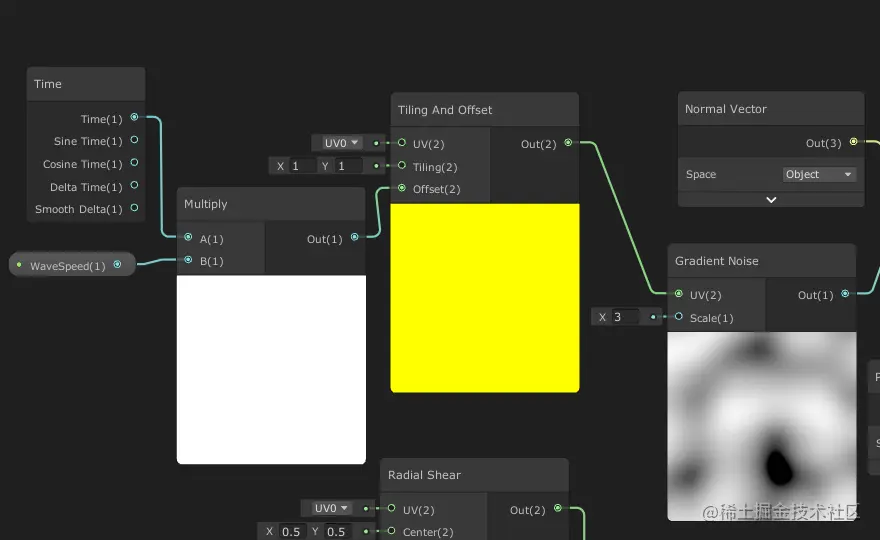Select the Multiply node title
880x540 pixels.
(x=205, y=204)
